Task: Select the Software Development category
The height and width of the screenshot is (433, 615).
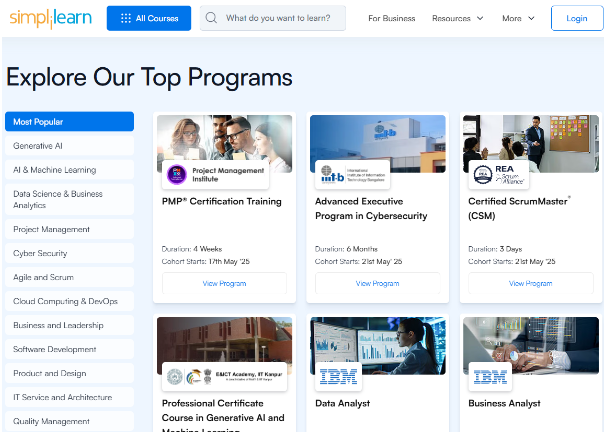Action: (x=69, y=349)
